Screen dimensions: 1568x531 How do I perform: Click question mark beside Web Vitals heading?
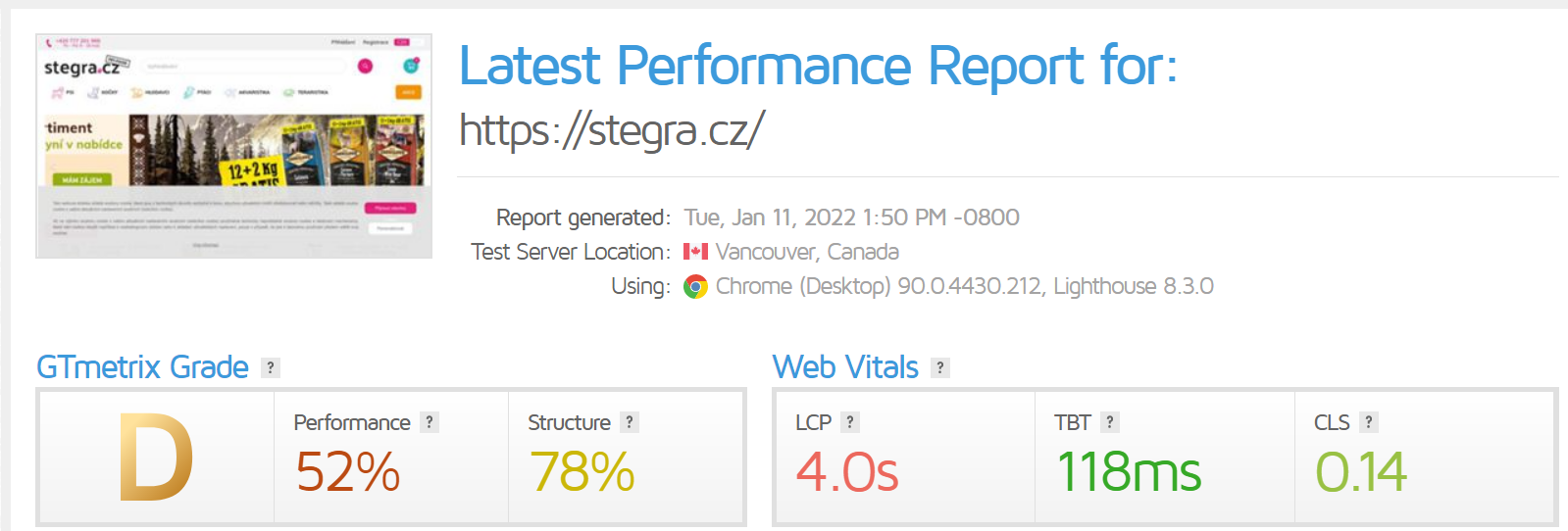coord(940,367)
